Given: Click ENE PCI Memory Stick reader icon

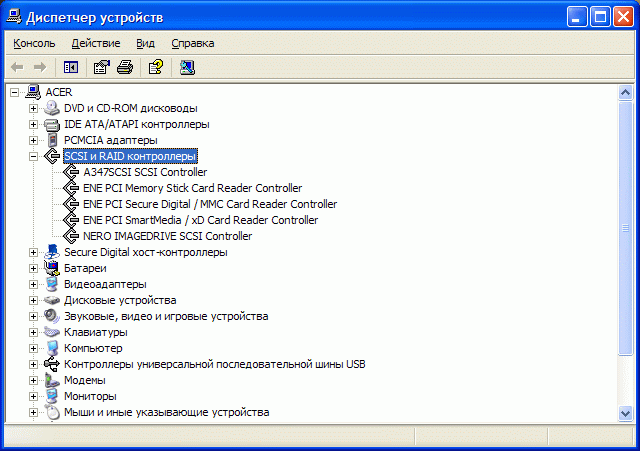Looking at the screenshot, I should coord(71,188).
